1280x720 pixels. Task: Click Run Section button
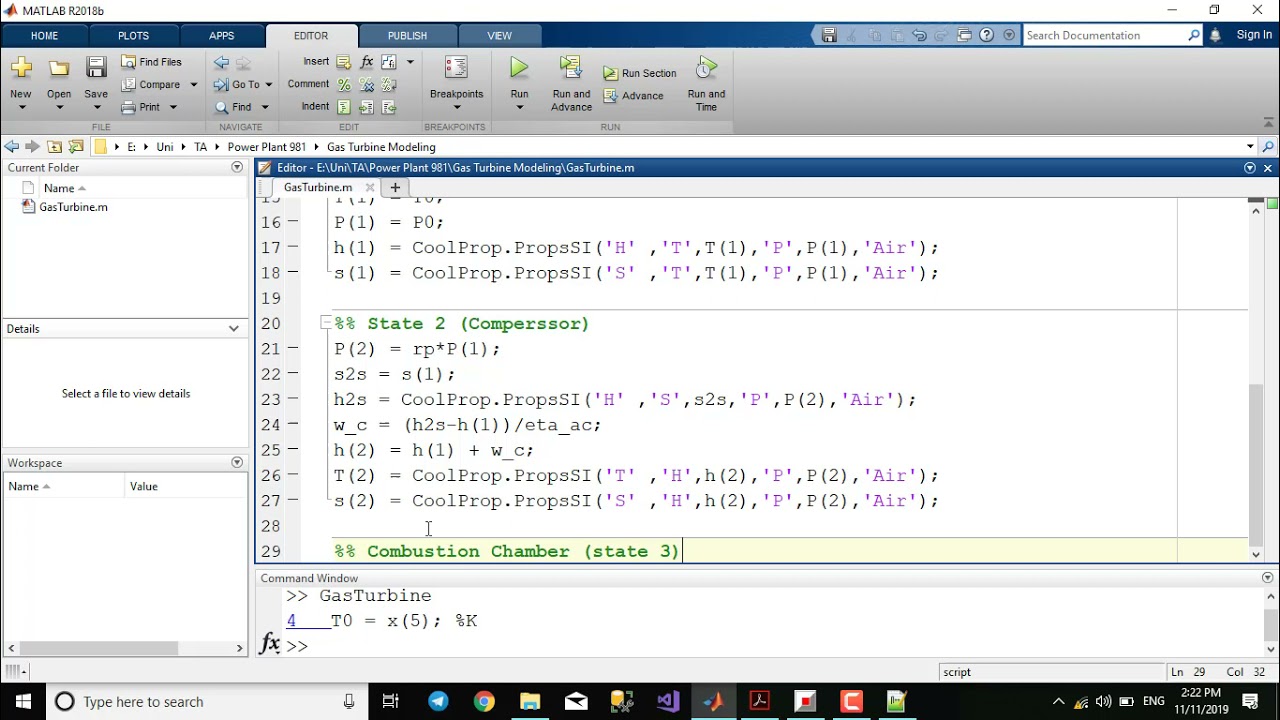click(x=640, y=73)
